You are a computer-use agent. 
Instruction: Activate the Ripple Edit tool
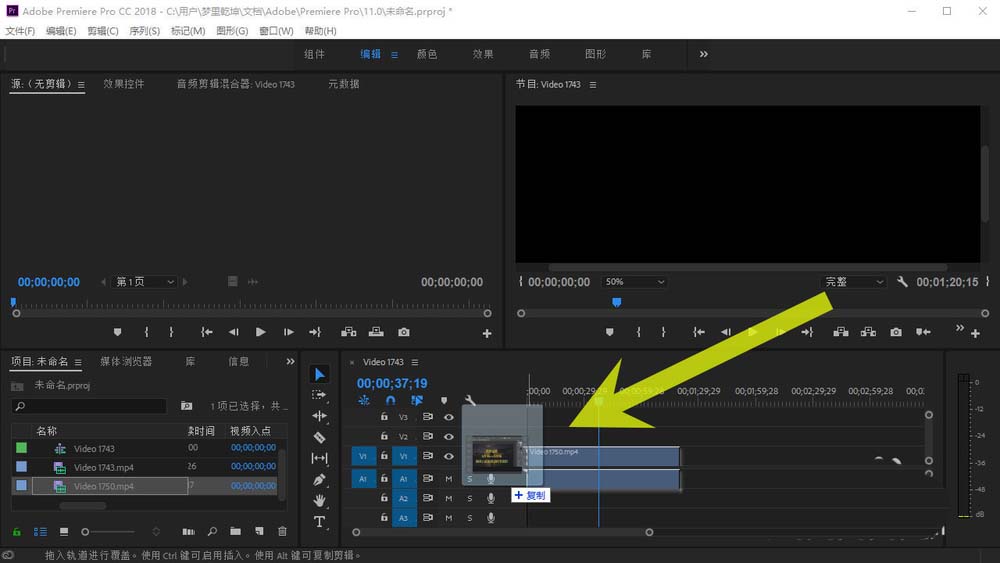click(x=320, y=416)
